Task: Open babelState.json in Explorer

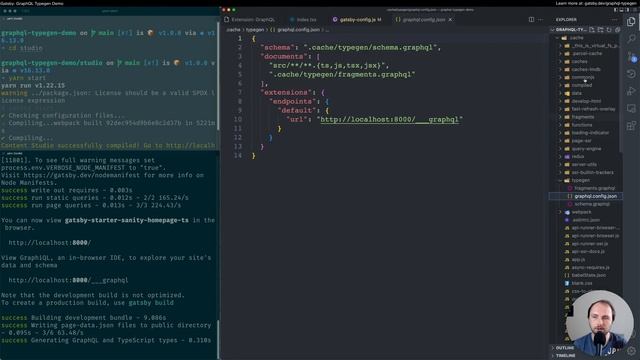Action: pos(588,276)
